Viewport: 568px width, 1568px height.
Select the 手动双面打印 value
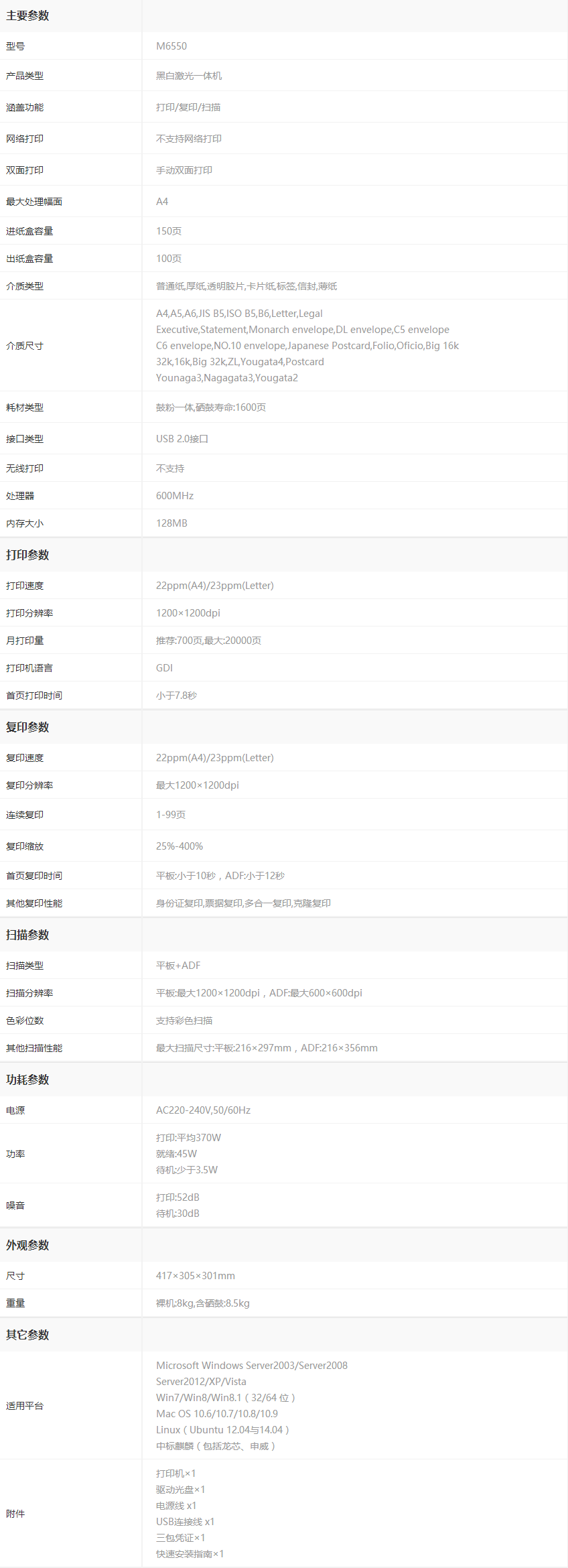point(184,170)
